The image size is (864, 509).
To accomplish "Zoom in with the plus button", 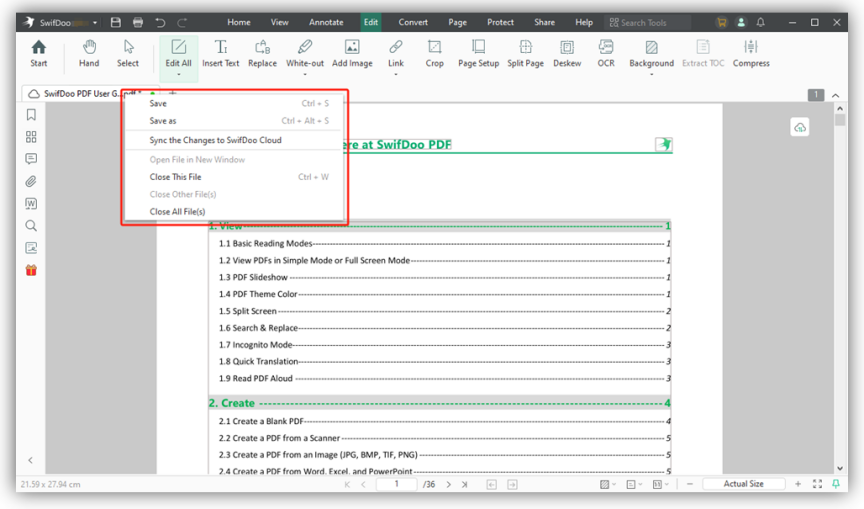I will pos(798,484).
